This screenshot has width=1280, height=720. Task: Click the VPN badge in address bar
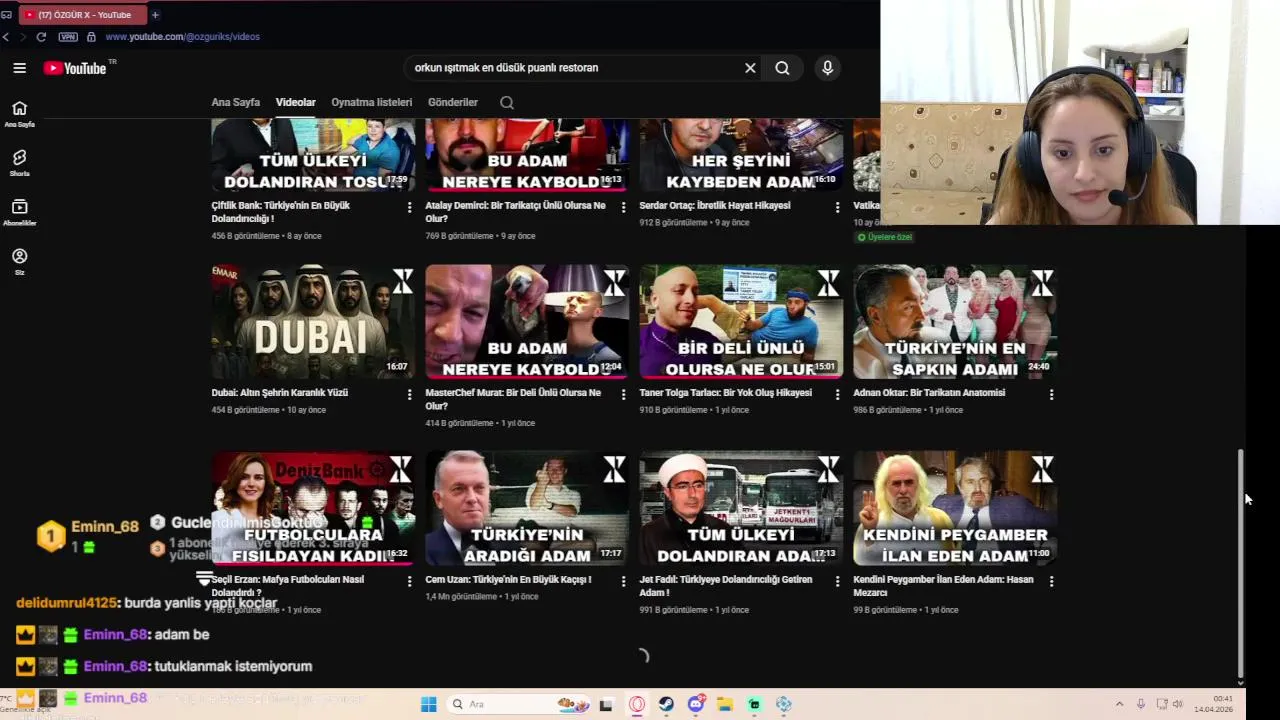pyautogui.click(x=68, y=37)
